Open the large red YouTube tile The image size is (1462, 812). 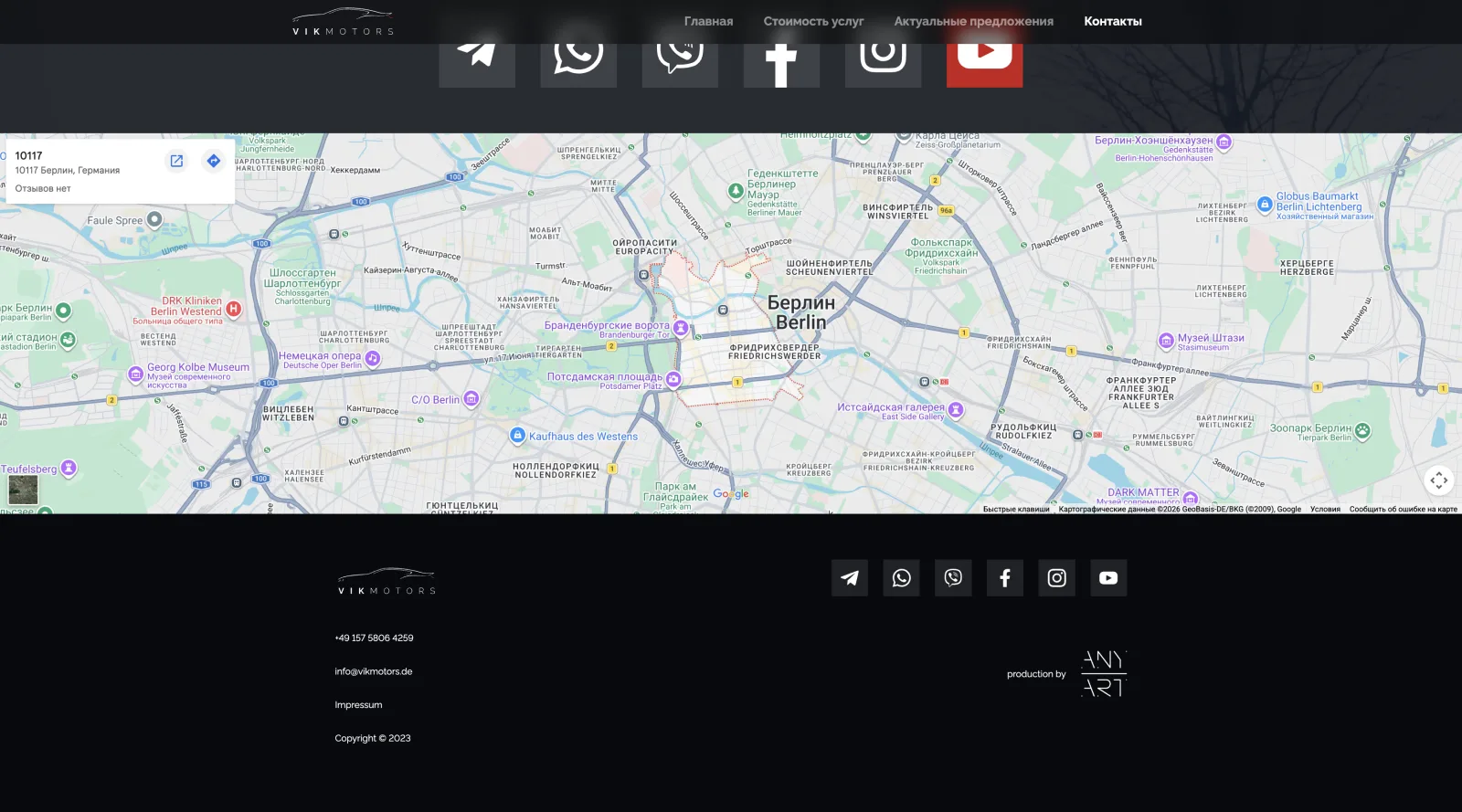(x=984, y=66)
